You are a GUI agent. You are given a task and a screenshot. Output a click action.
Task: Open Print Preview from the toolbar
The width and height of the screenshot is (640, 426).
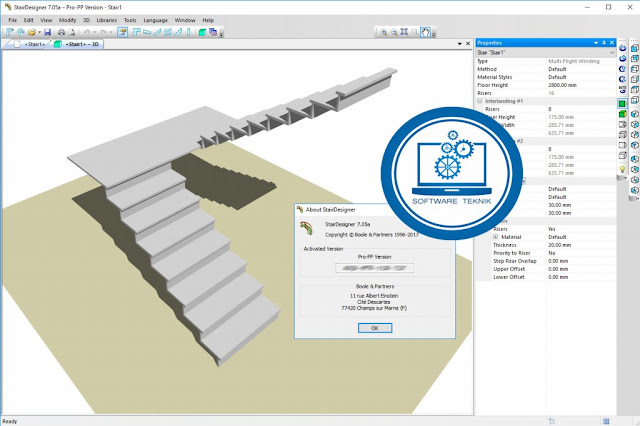pos(72,32)
